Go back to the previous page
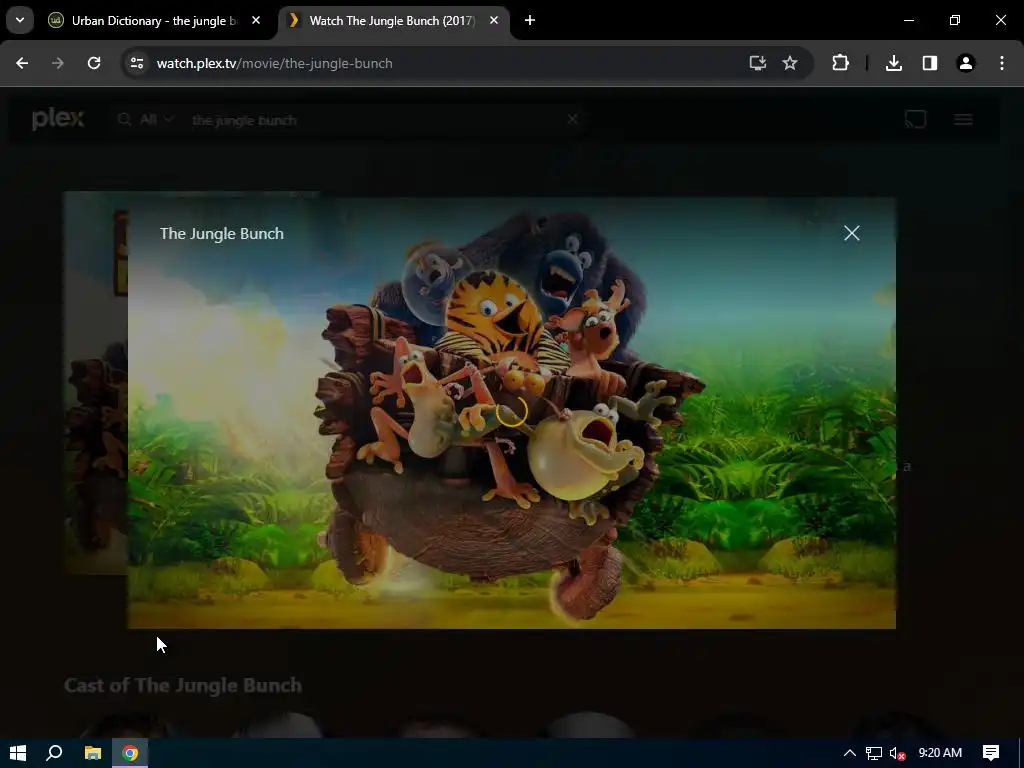 coord(22,63)
